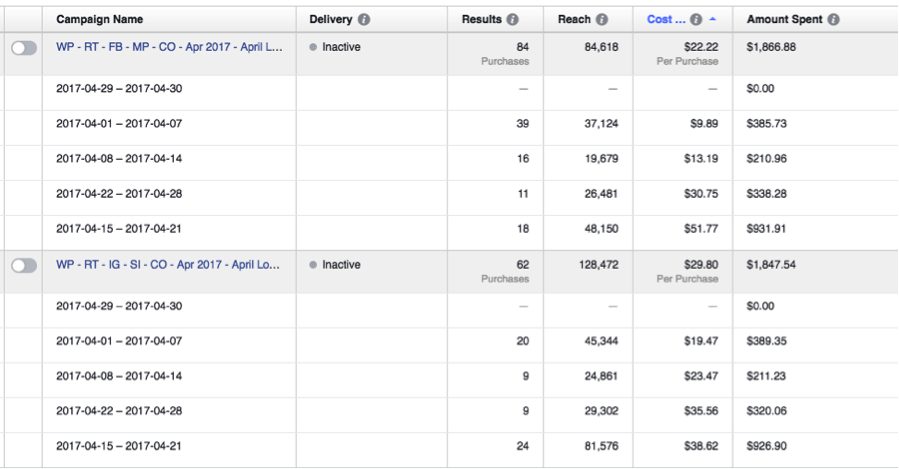899x469 pixels.
Task: Click the $51.77 cost per purchase cell
Action: 698,229
